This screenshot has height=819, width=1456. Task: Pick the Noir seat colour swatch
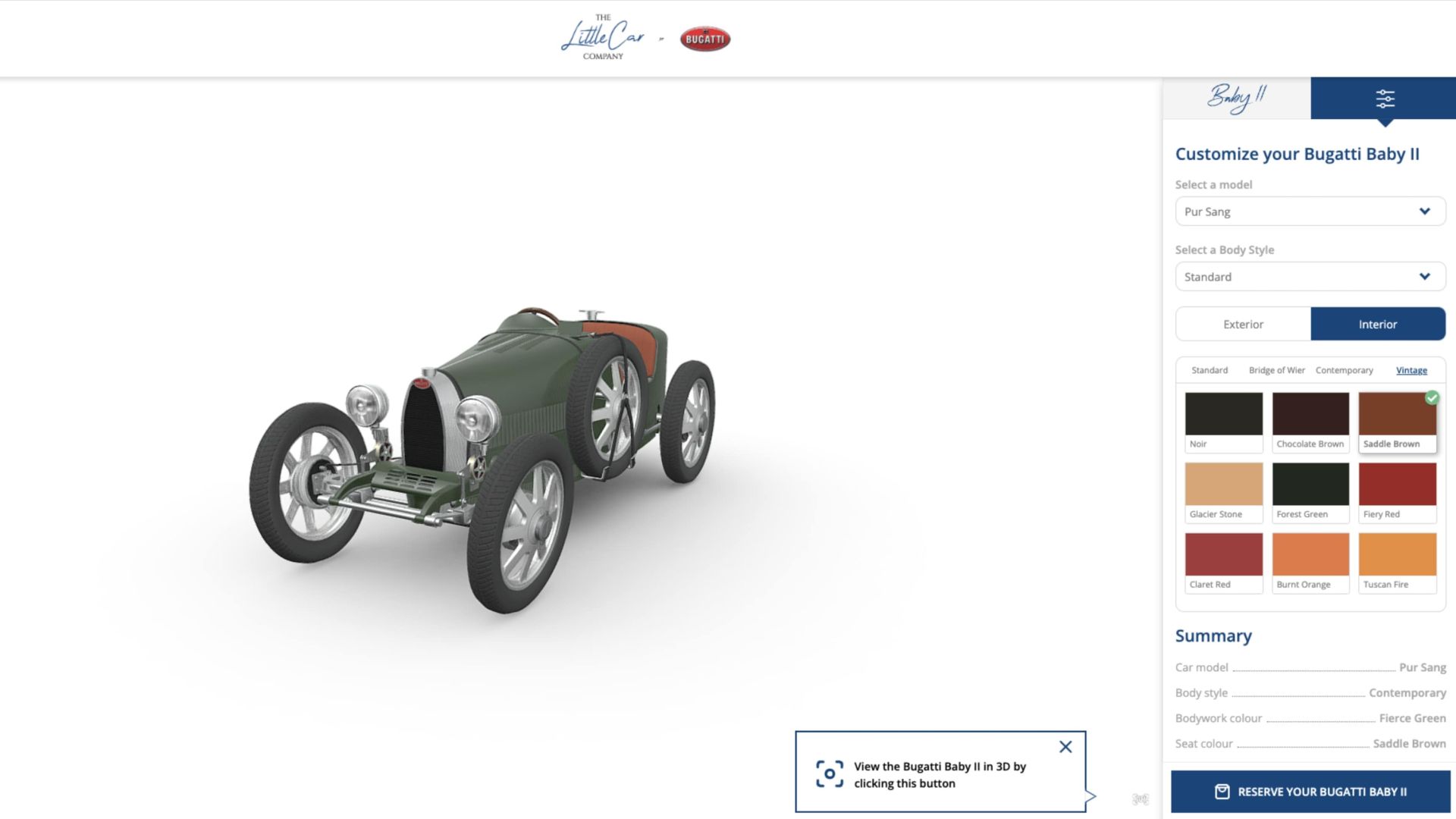1224,422
